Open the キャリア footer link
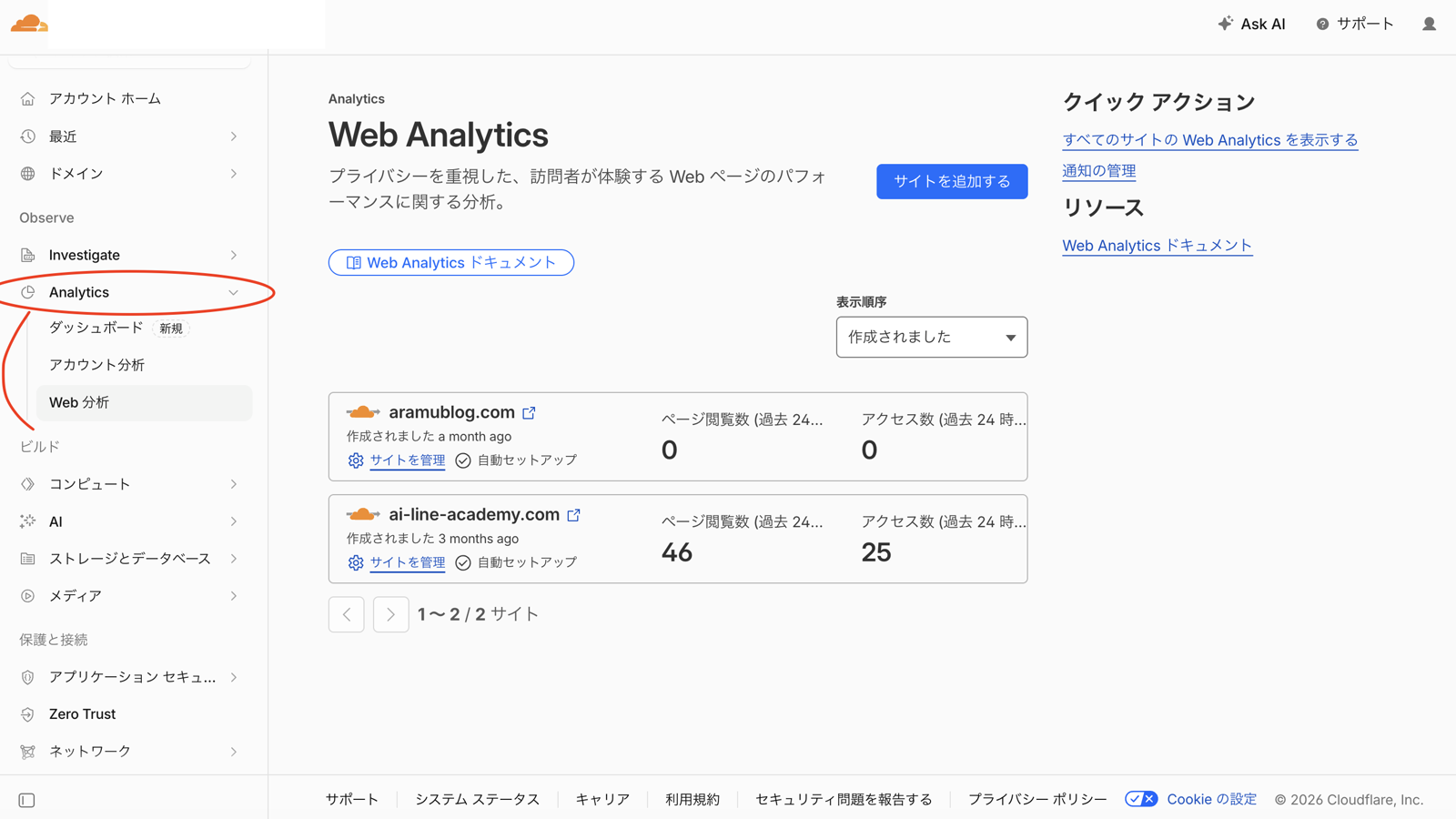Viewport: 1456px width, 819px height. click(602, 799)
